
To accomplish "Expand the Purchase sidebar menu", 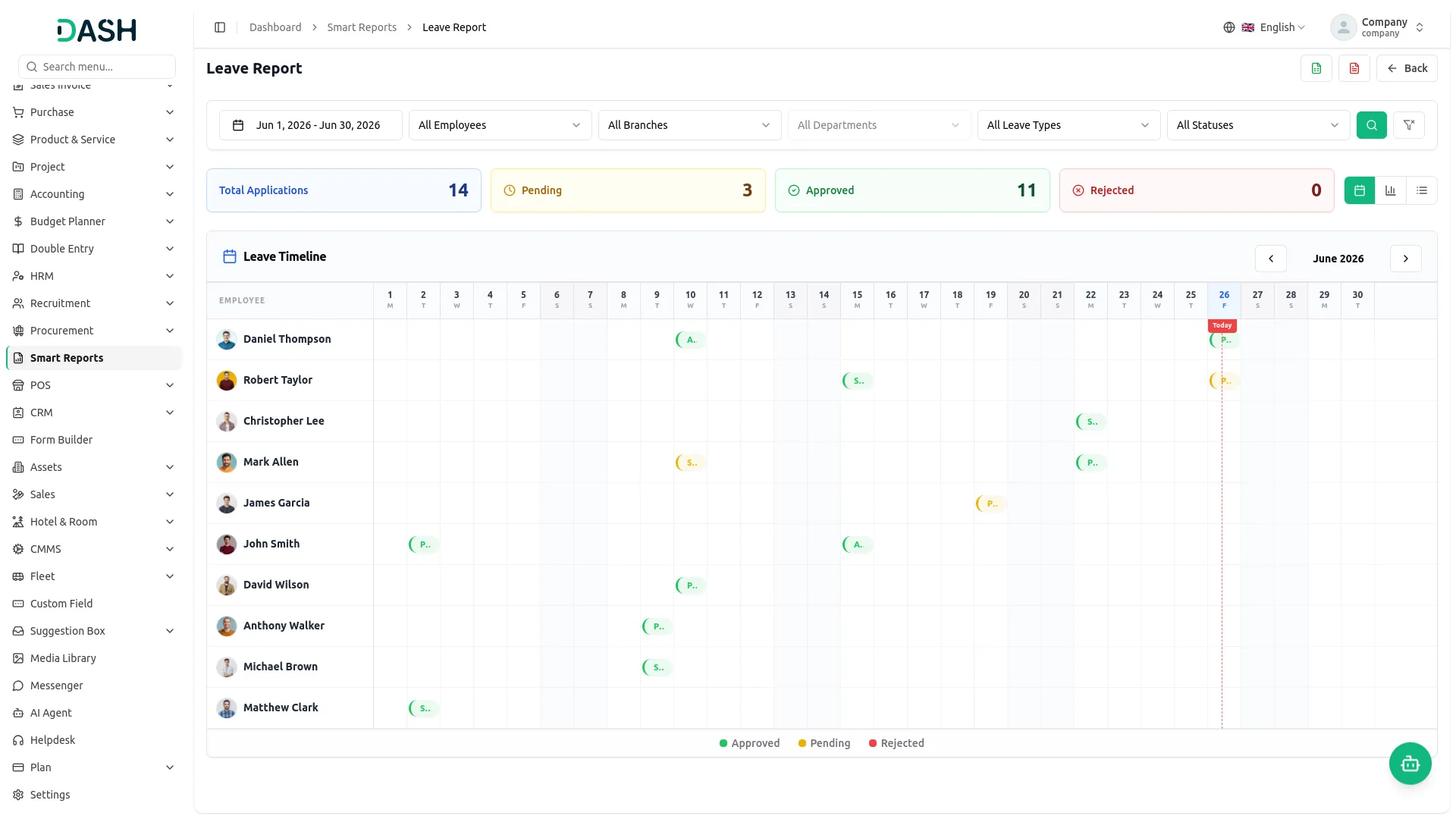I will coord(94,112).
